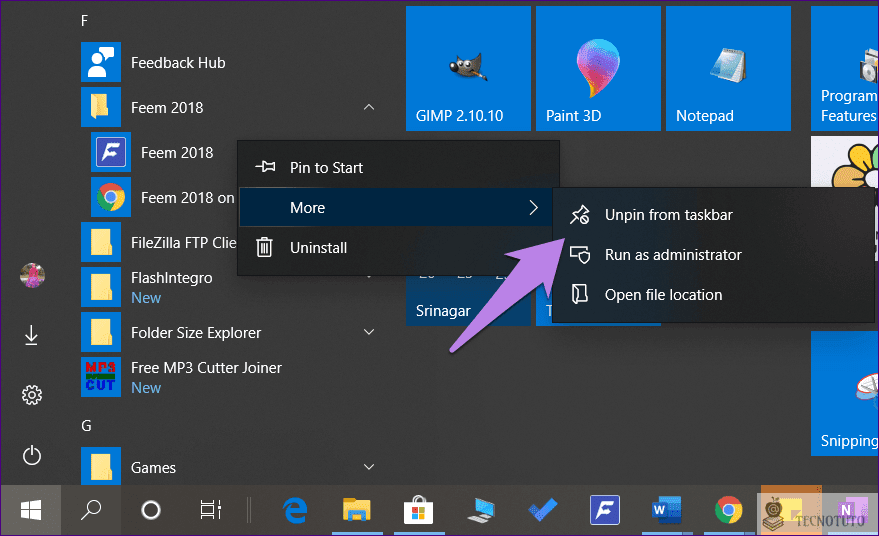The height and width of the screenshot is (536, 879).
Task: Open Google Chrome from the taskbar
Action: (x=728, y=510)
